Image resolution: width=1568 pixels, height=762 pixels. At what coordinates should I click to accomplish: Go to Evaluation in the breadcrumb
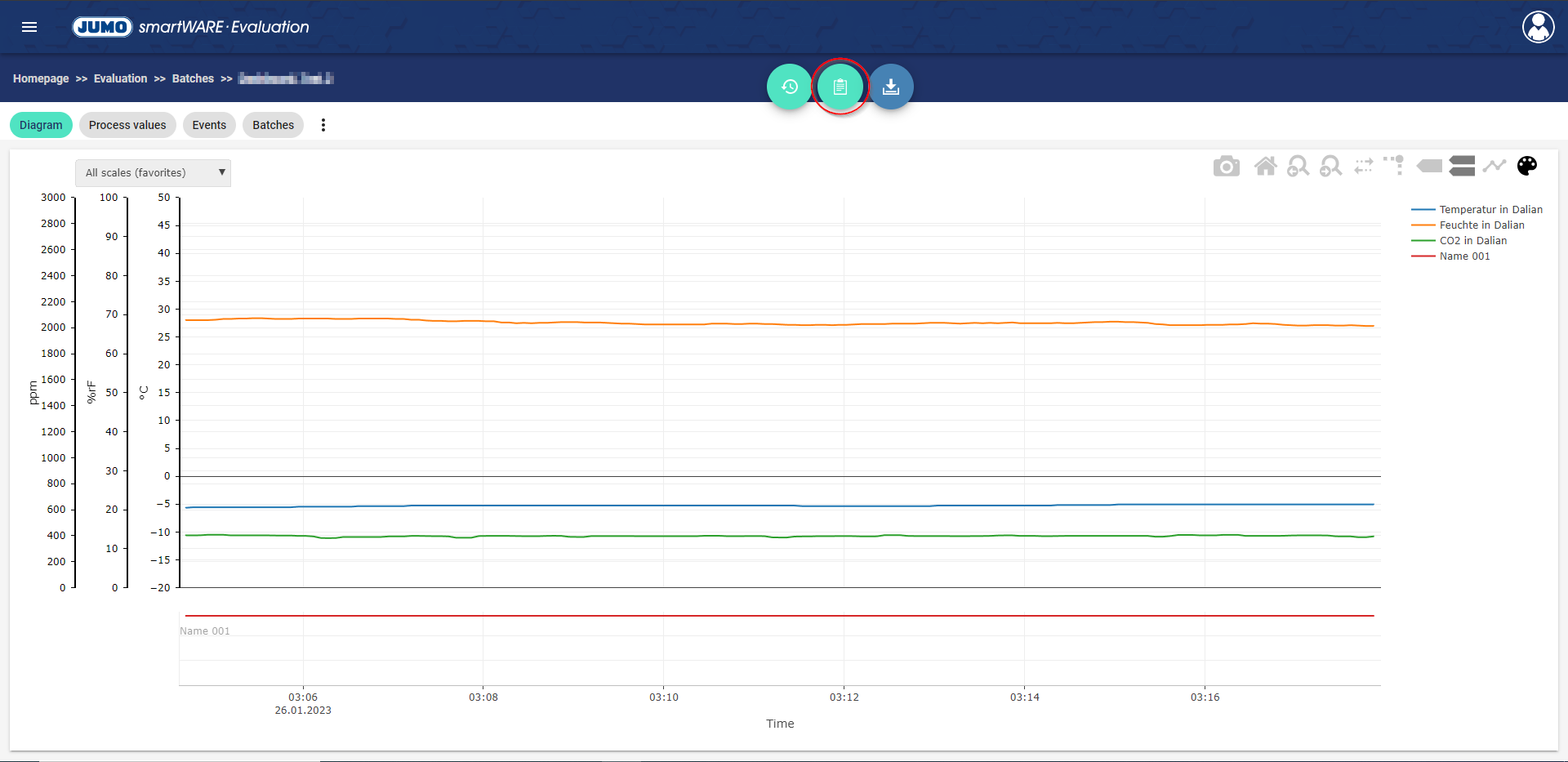click(x=120, y=78)
